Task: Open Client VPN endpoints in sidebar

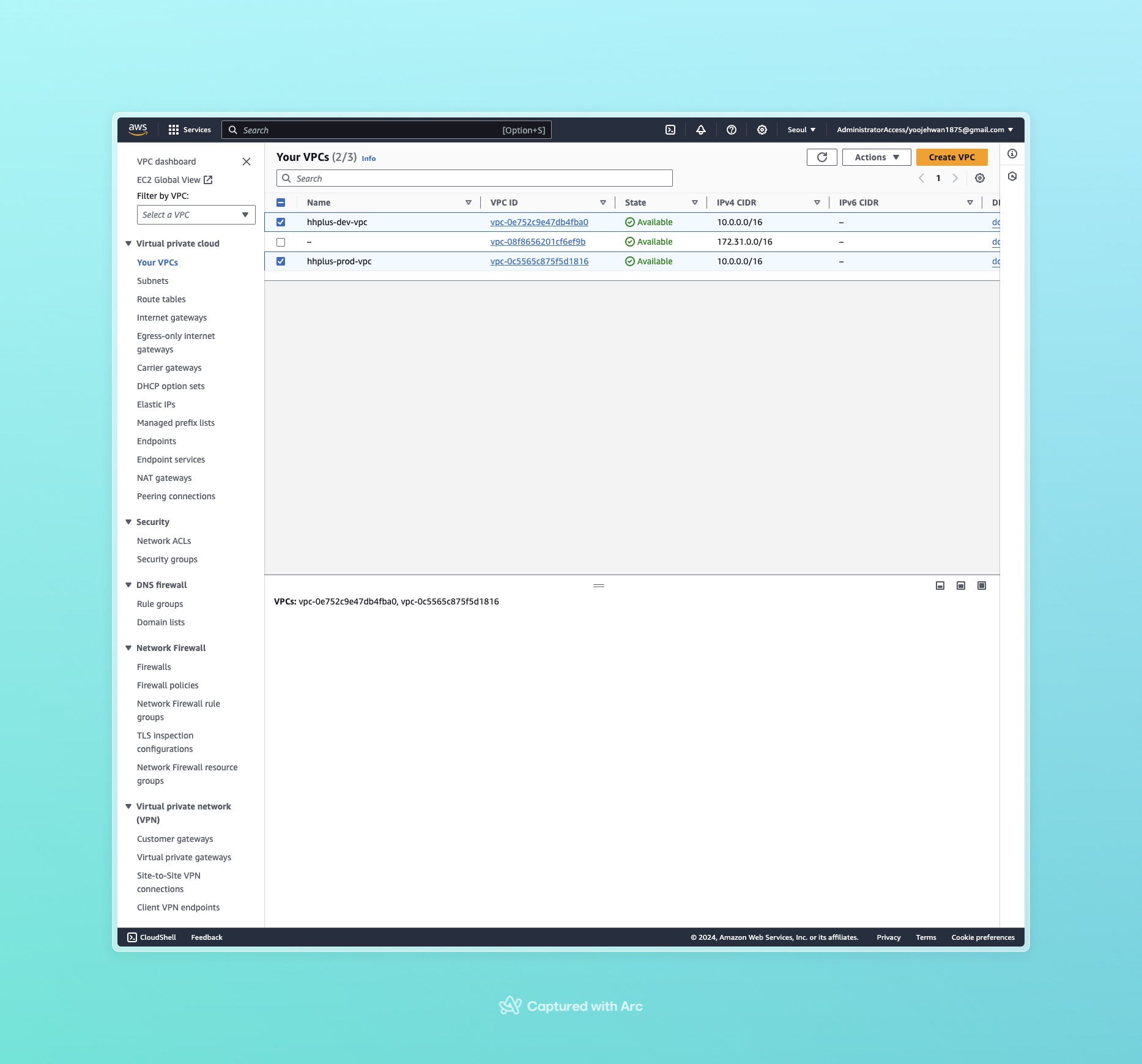Action: pos(179,907)
